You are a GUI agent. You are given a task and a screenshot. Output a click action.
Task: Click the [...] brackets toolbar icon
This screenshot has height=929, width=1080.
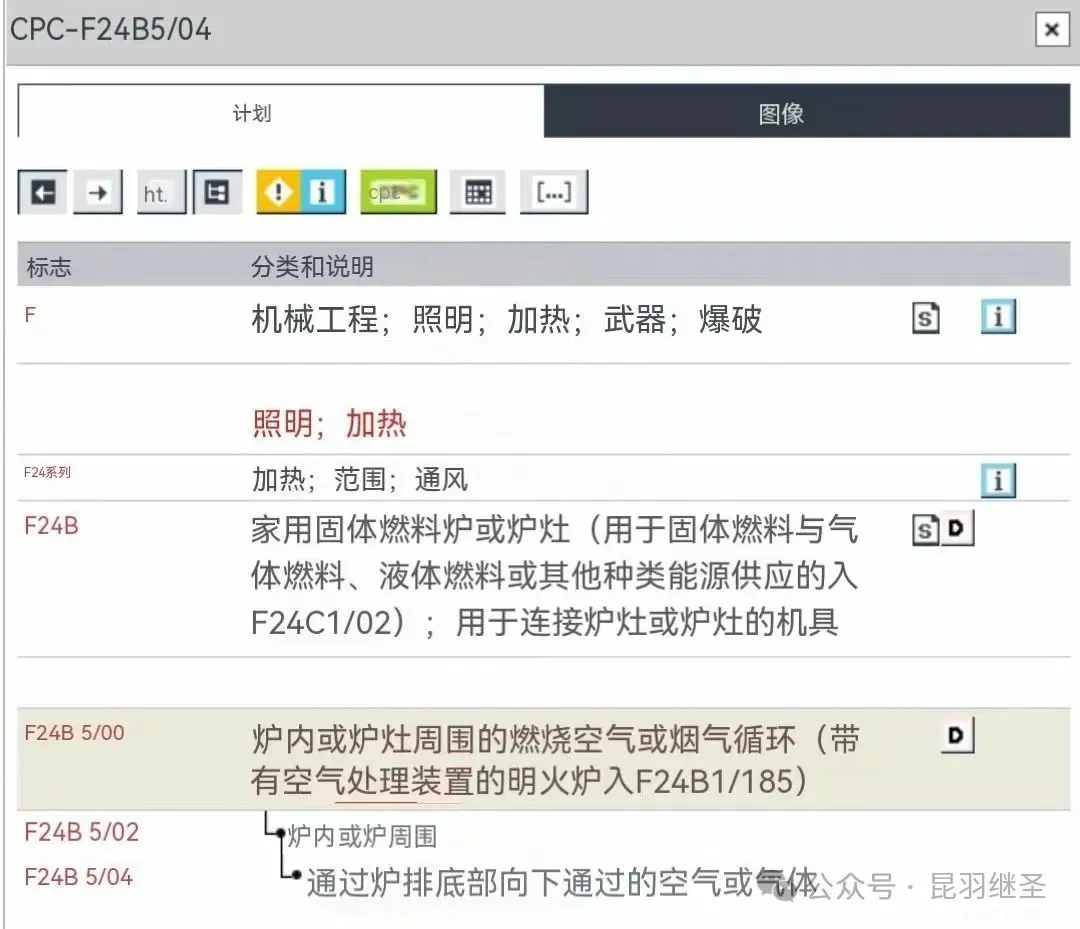coord(553,193)
